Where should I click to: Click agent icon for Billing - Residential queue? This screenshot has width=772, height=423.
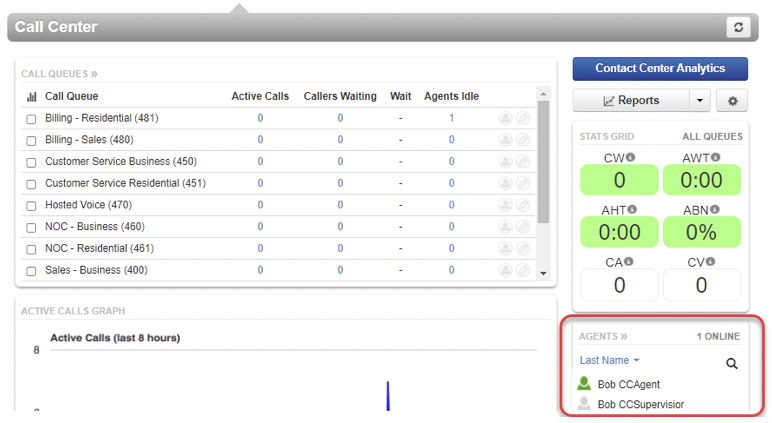(x=506, y=118)
